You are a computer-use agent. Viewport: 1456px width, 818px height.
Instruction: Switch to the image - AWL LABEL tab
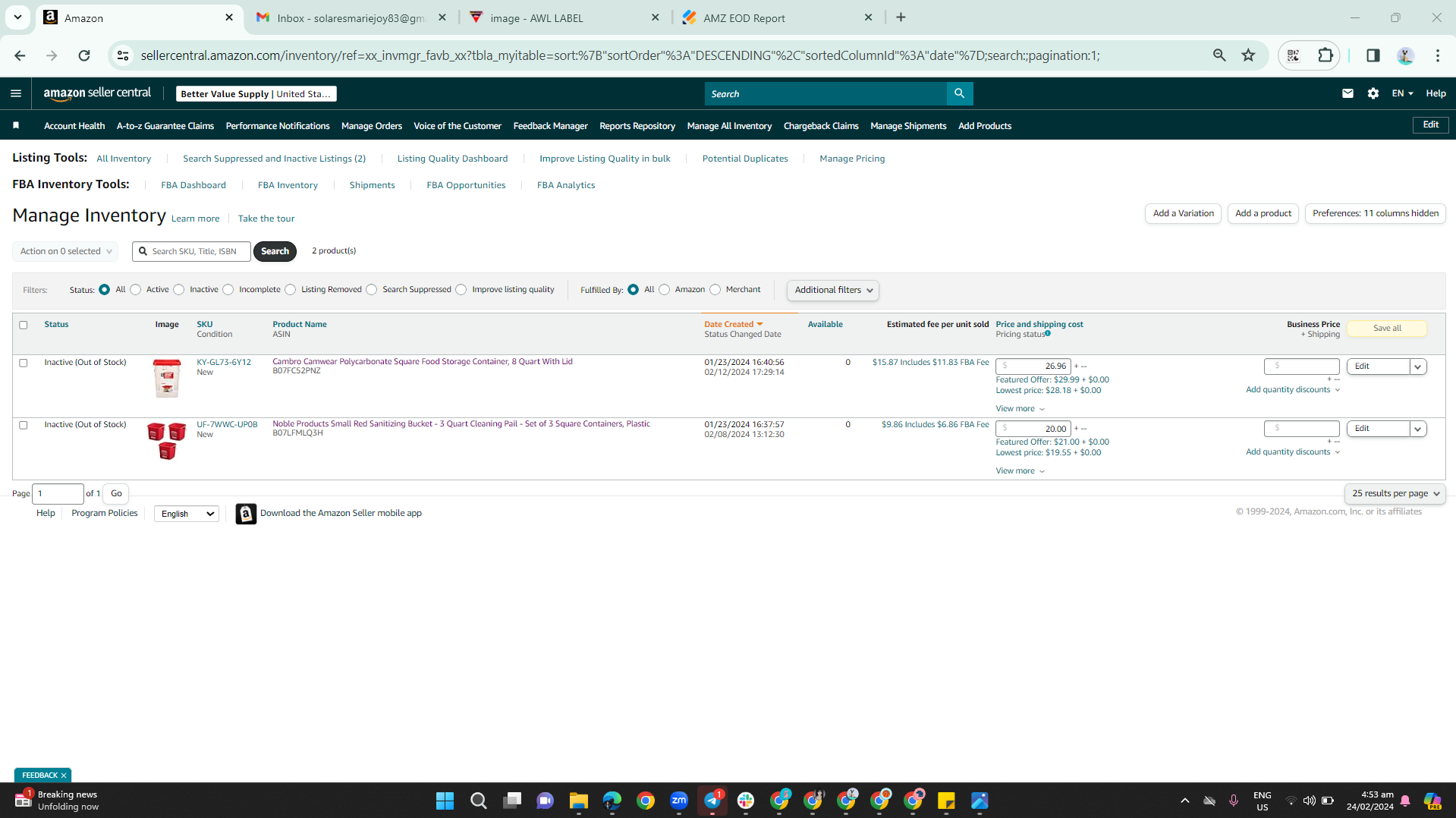565,17
